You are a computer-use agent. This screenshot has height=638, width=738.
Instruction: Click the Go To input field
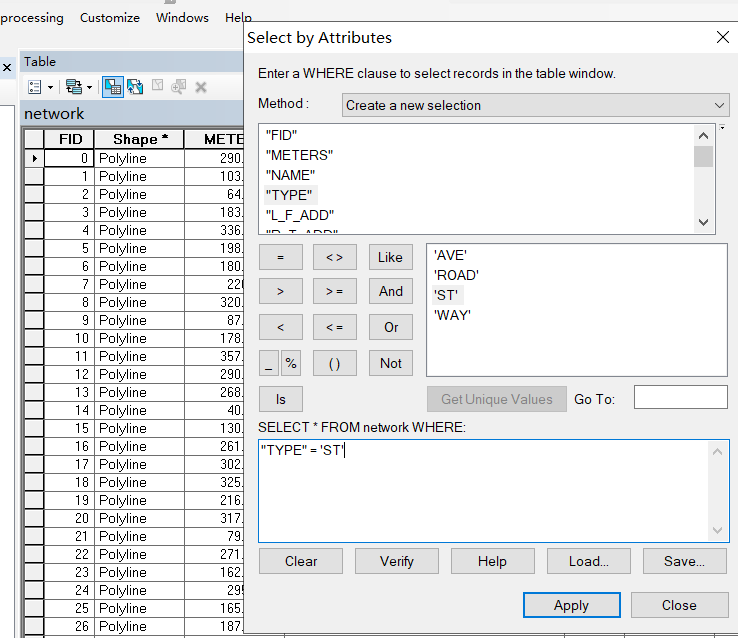681,397
